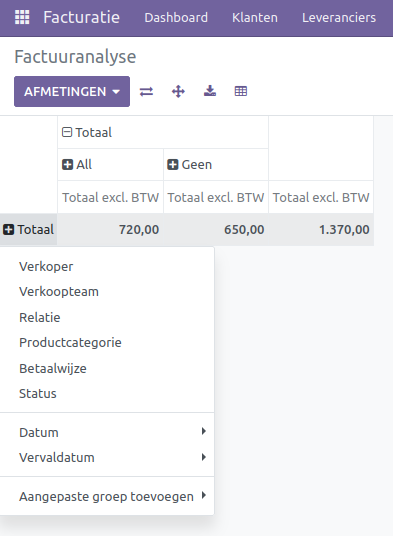Open the Klanten menu
The width and height of the screenshot is (393, 536).
pos(255,17)
